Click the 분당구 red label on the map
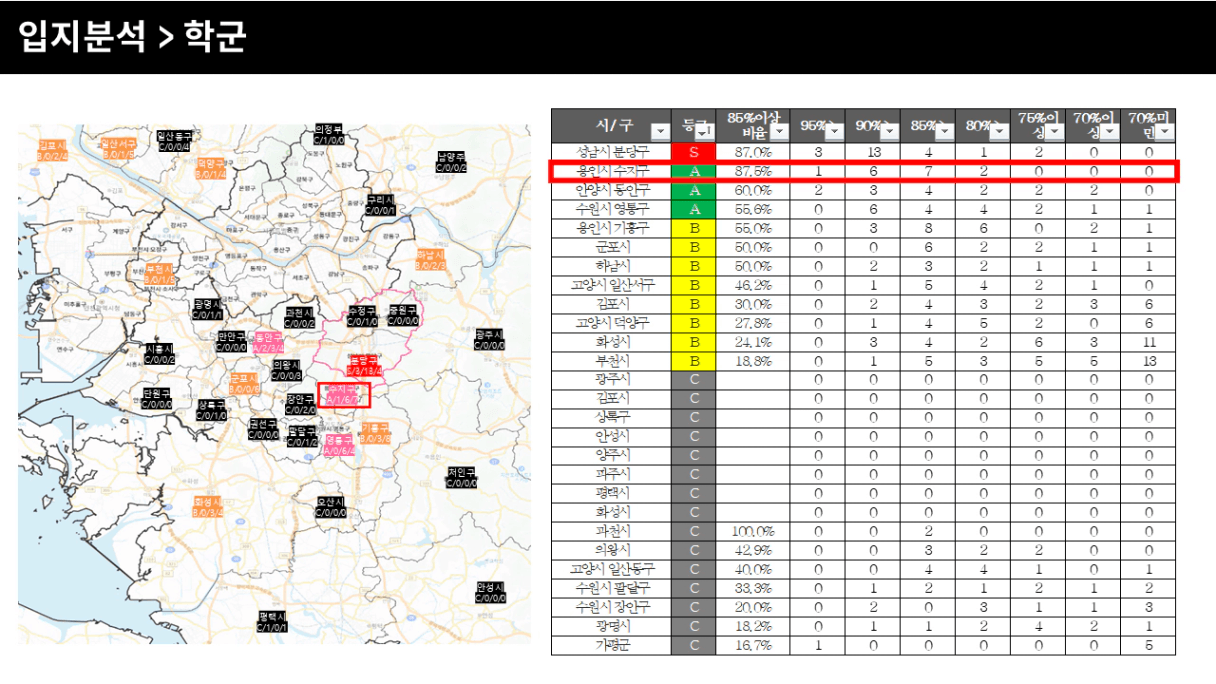 [x=364, y=364]
